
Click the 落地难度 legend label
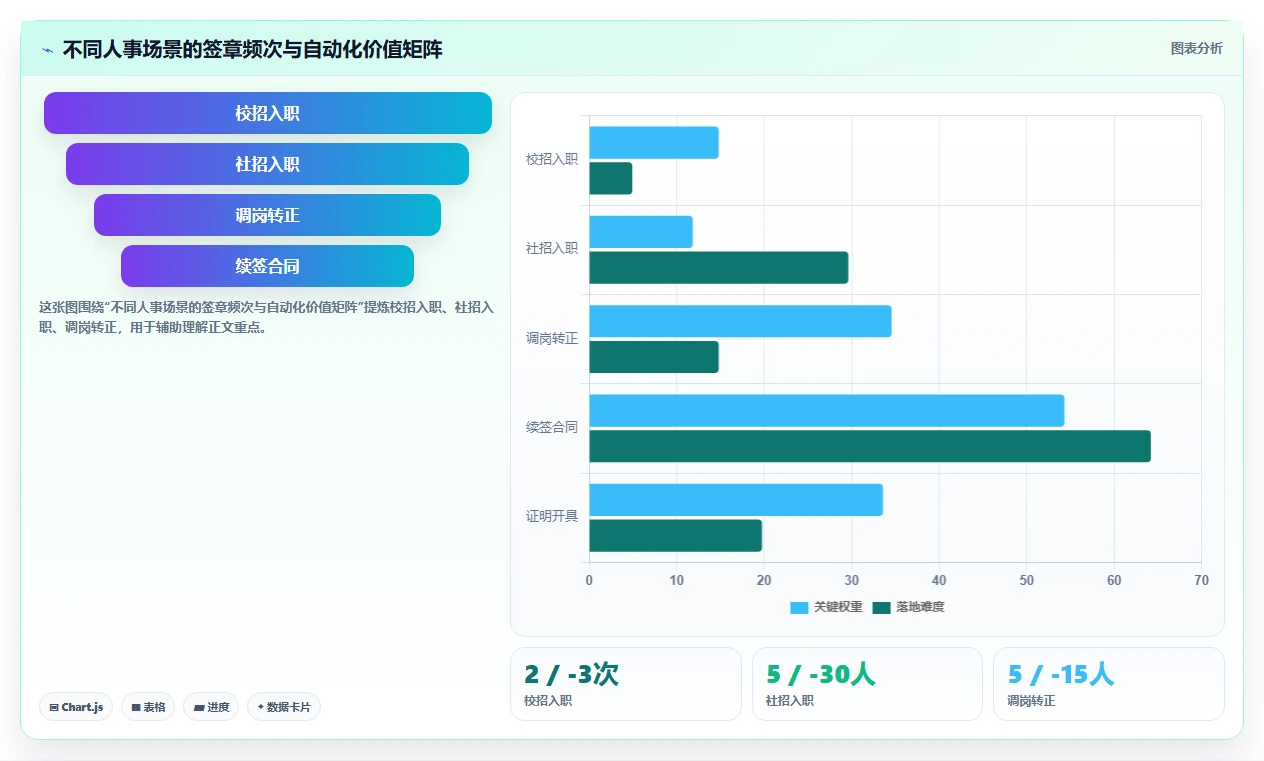click(x=920, y=607)
